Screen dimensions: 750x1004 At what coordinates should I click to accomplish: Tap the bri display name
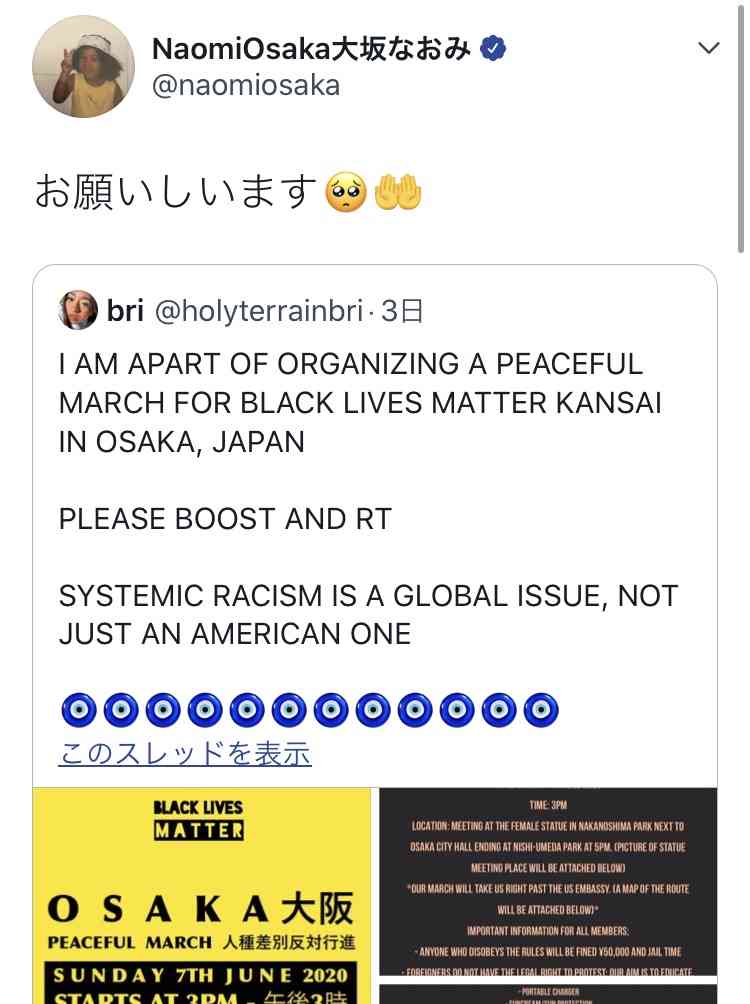click(125, 311)
